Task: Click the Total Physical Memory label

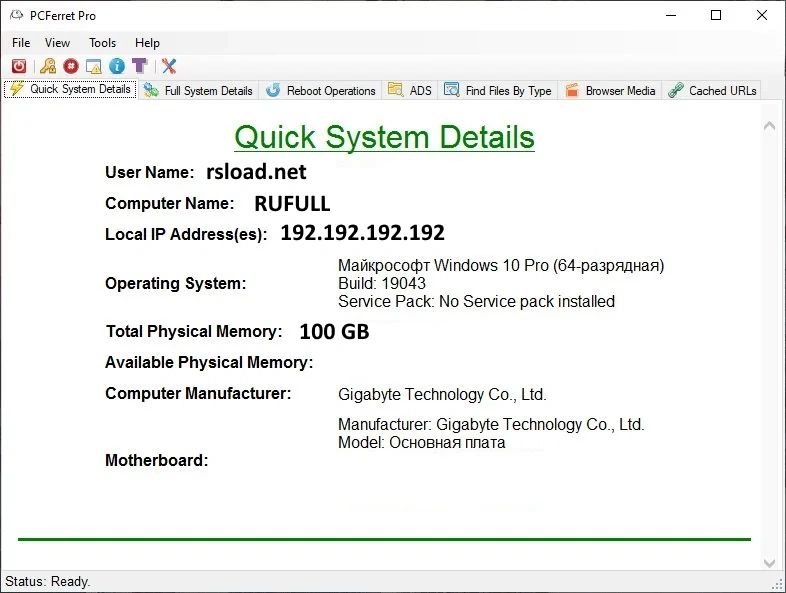Action: point(194,332)
